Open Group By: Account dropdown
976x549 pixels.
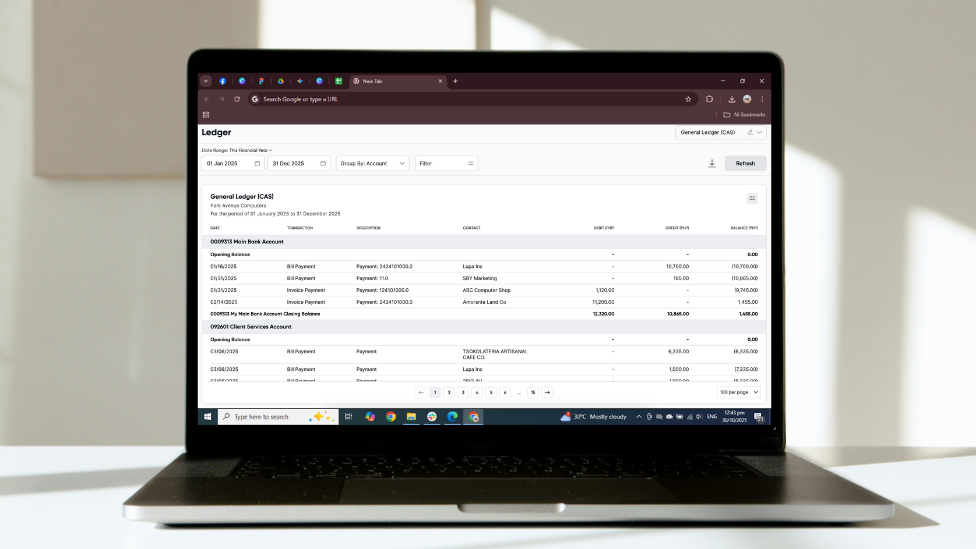(372, 163)
